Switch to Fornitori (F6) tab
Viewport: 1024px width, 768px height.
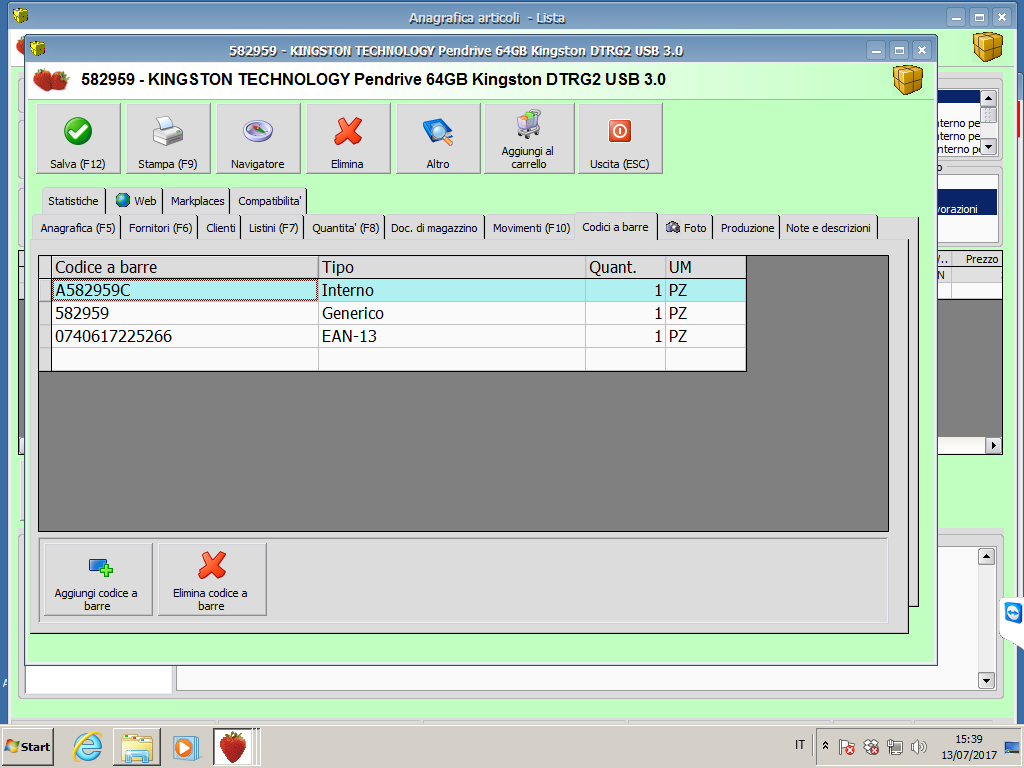(161, 228)
